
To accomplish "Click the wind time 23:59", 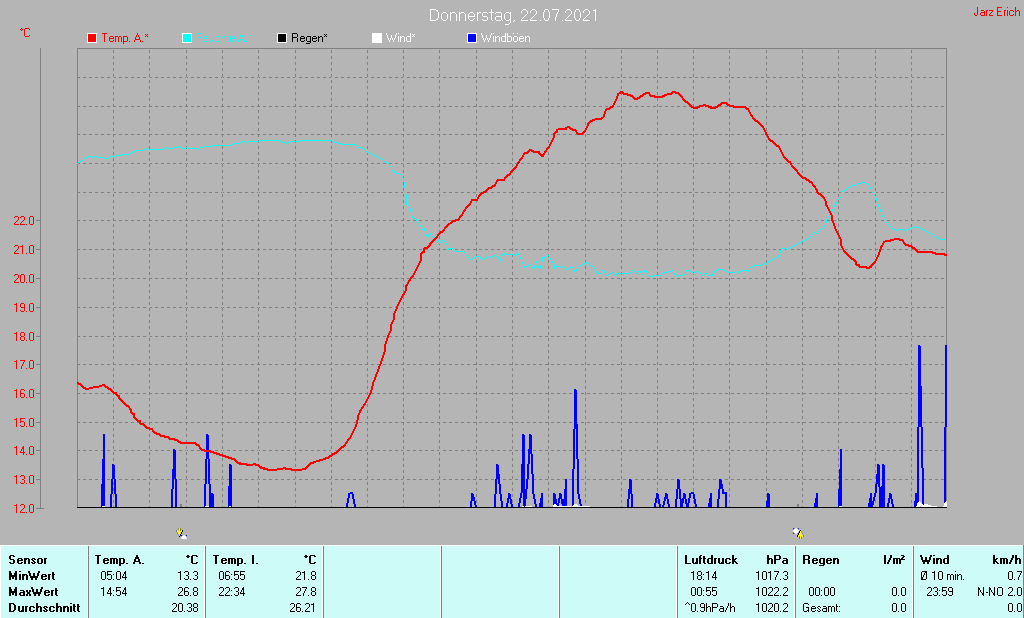I will pos(940,592).
